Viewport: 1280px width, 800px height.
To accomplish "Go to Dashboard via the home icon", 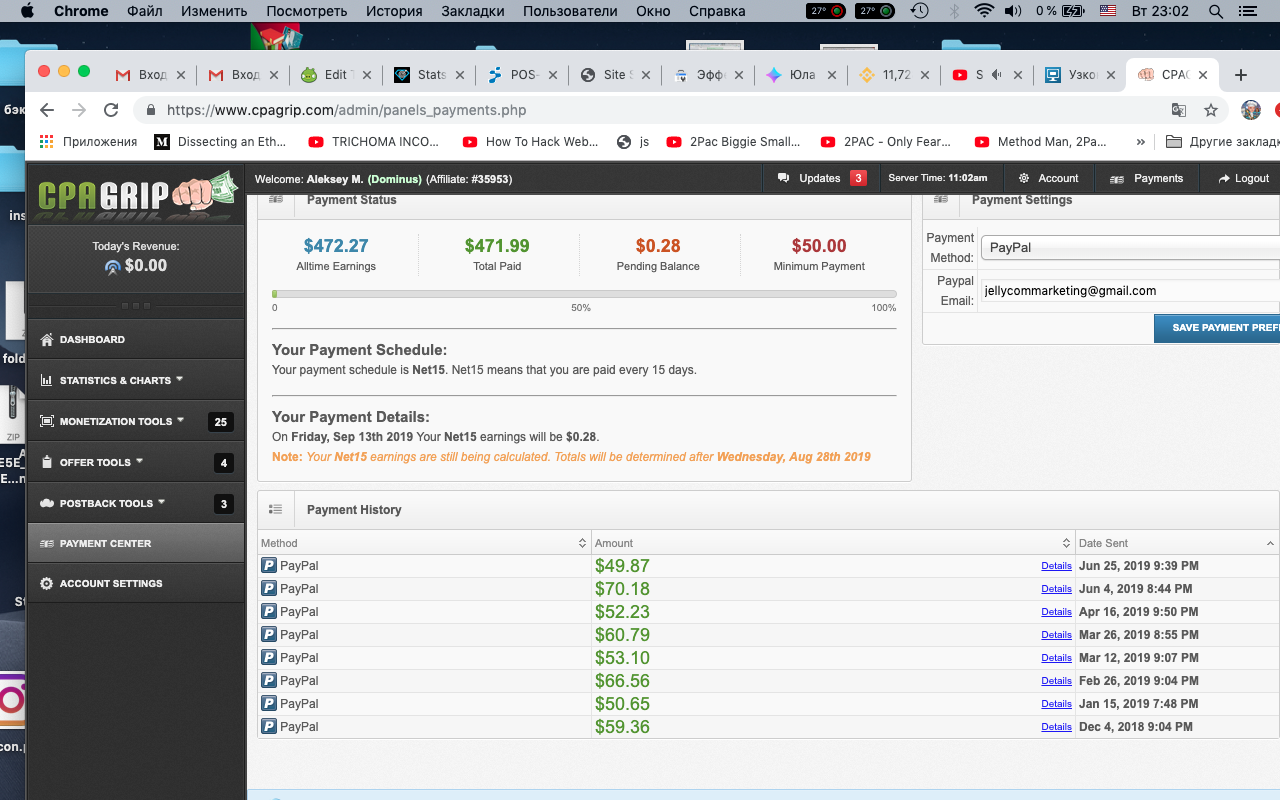I will click(47, 339).
